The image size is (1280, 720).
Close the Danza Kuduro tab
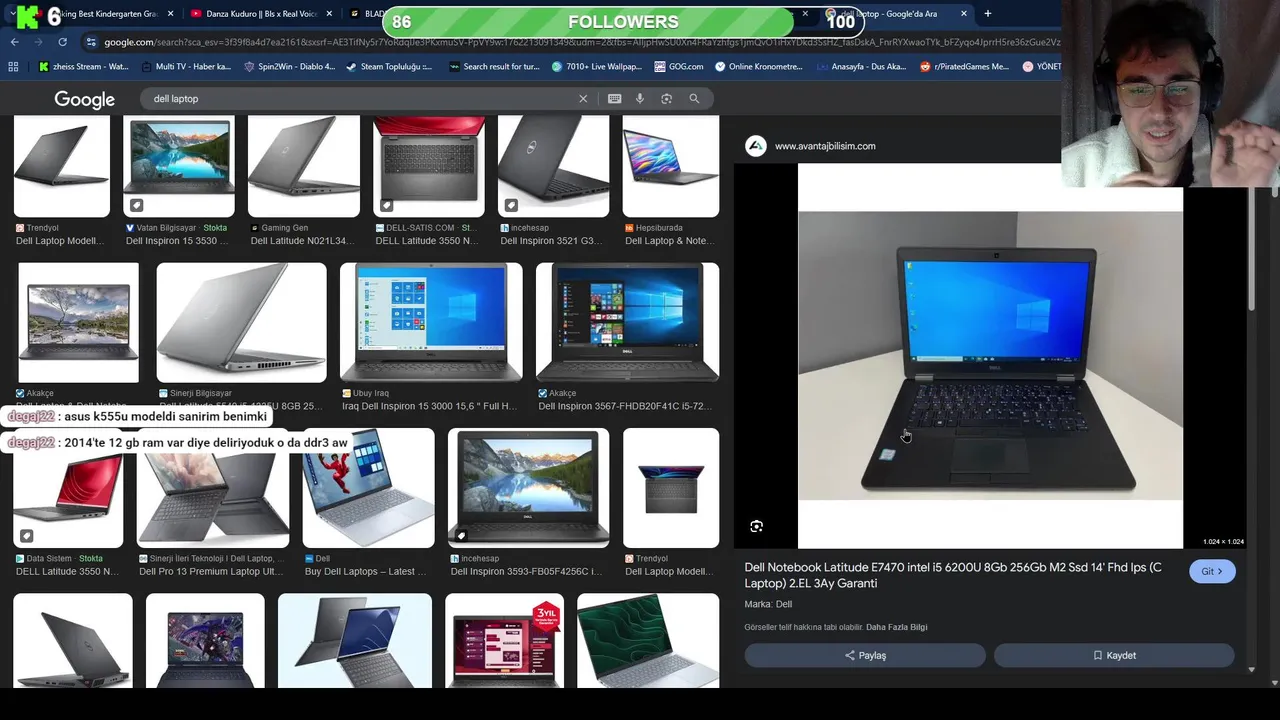(x=330, y=14)
